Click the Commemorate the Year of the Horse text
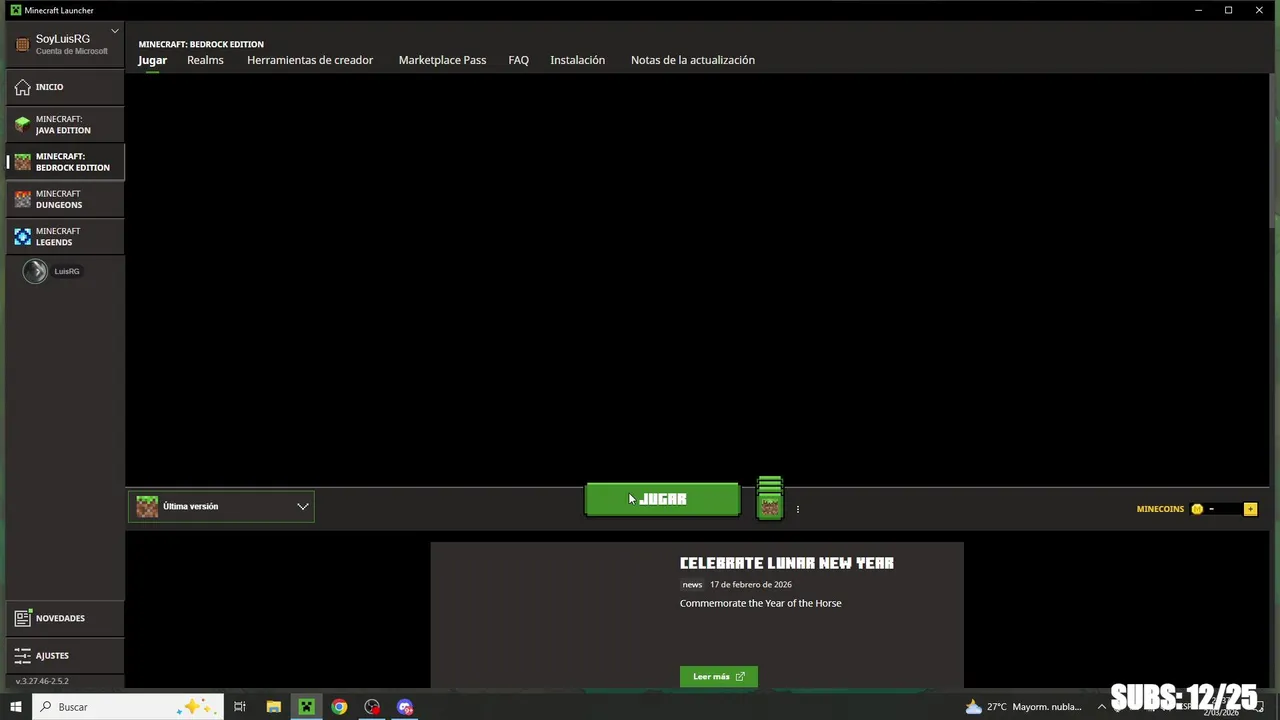 pos(761,603)
